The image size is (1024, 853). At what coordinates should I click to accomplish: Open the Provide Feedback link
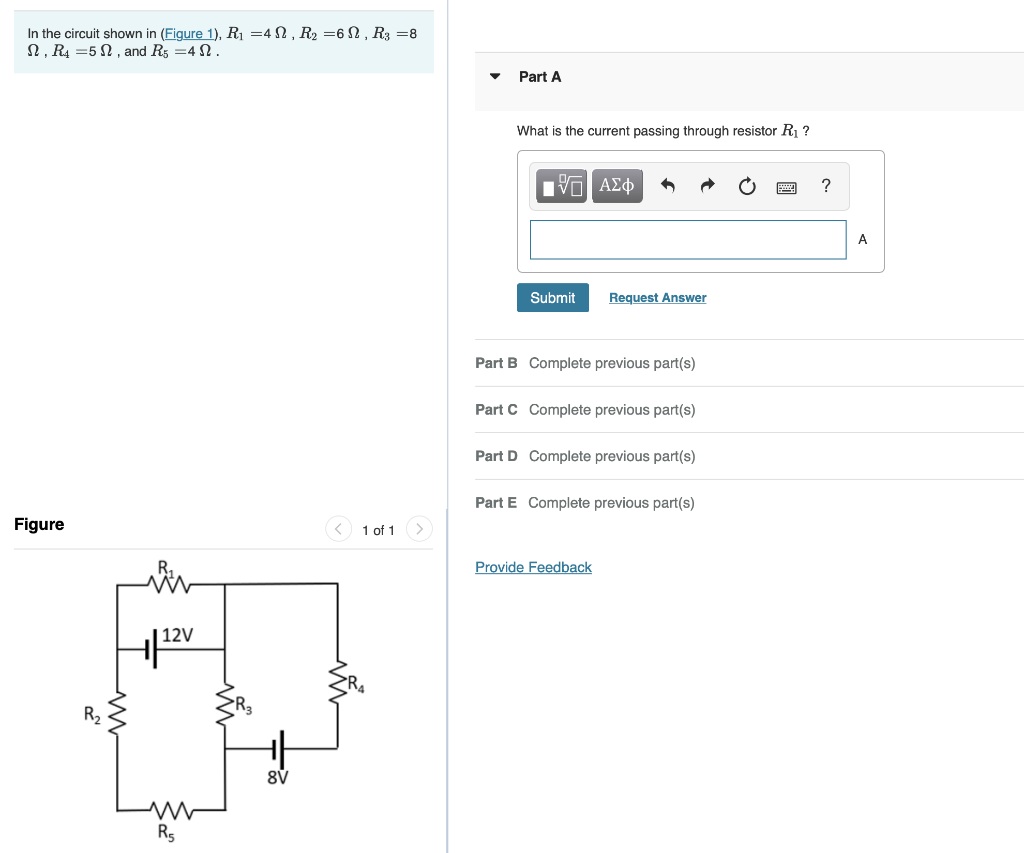click(x=533, y=567)
